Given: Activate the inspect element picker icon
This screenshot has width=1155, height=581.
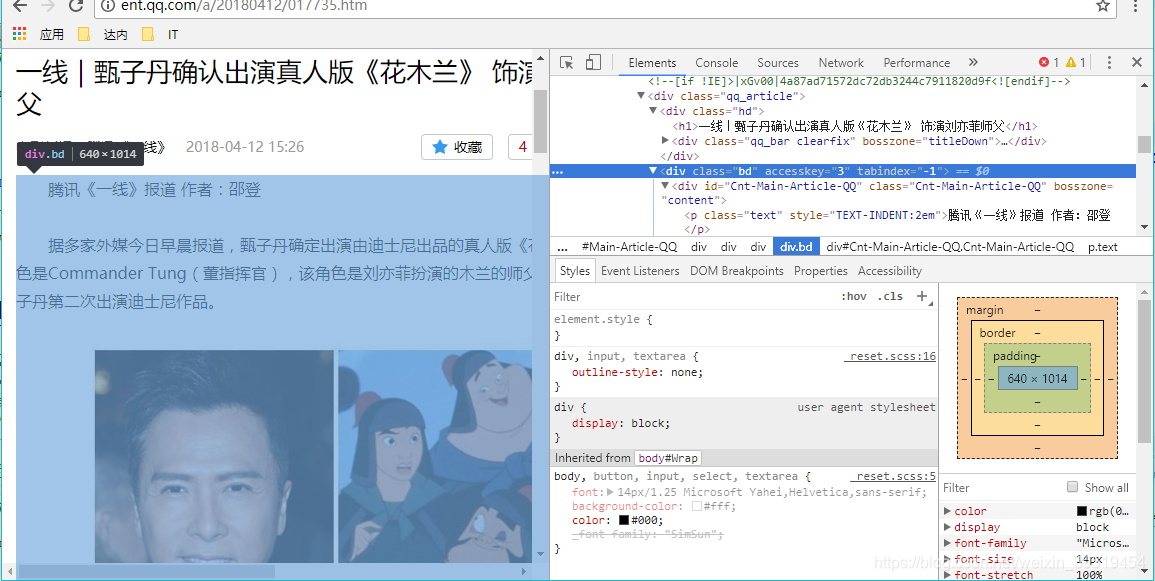Looking at the screenshot, I should (566, 63).
